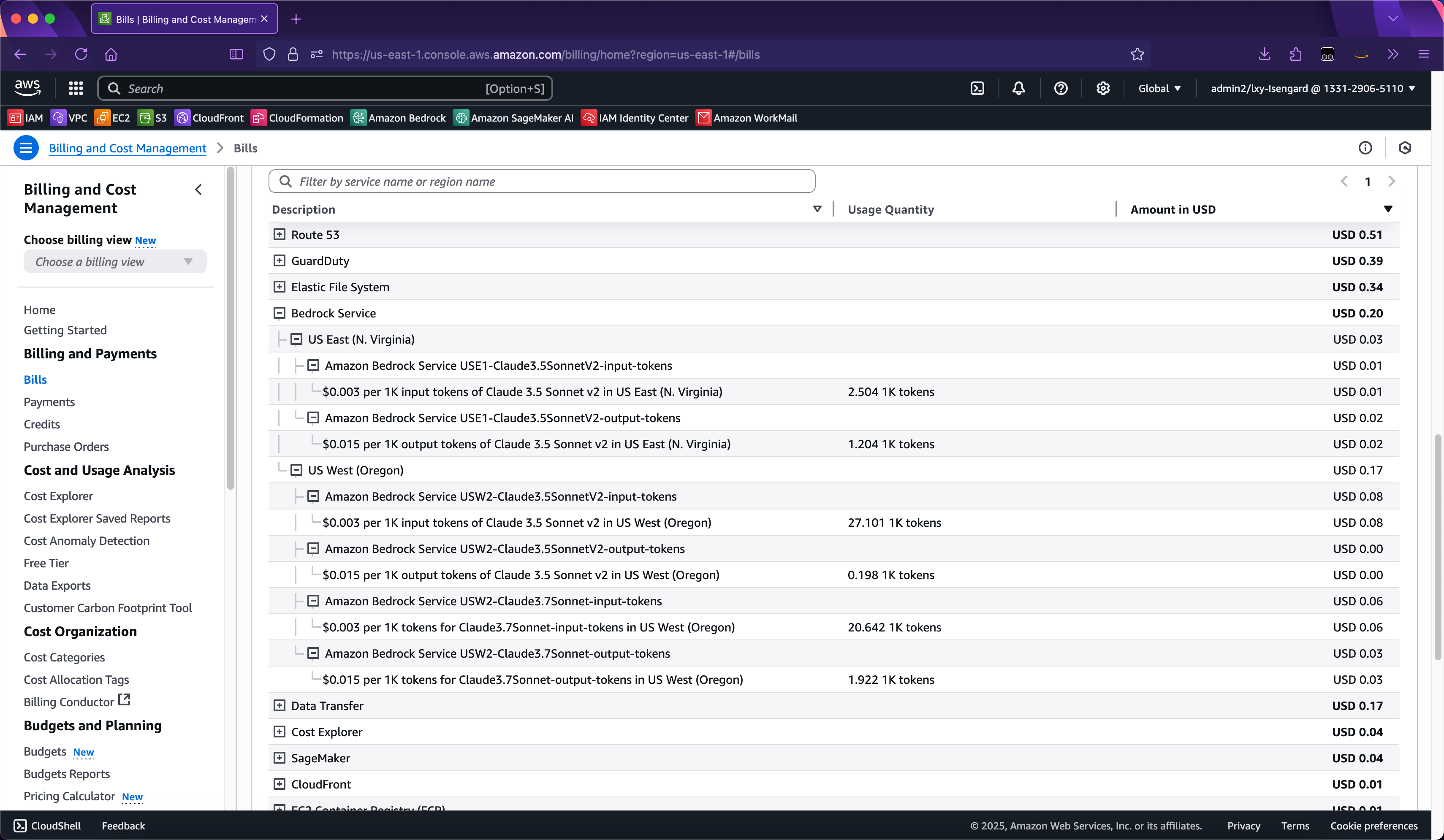The image size is (1444, 840).
Task: Expand the SageMaker row
Action: click(x=279, y=758)
